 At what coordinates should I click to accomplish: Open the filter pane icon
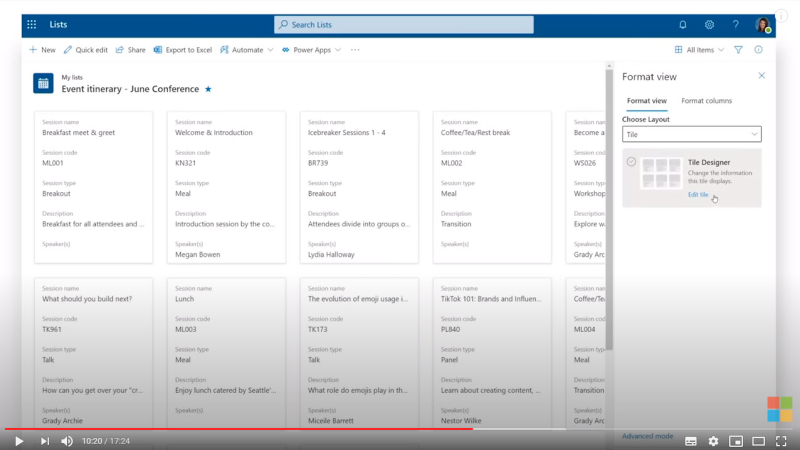[x=738, y=49]
